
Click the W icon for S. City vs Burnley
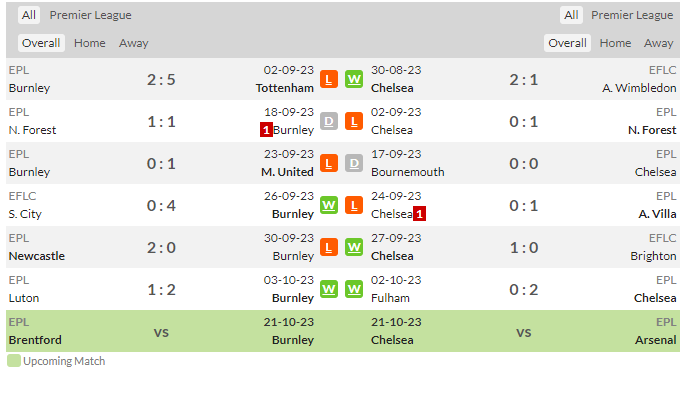[x=329, y=205]
